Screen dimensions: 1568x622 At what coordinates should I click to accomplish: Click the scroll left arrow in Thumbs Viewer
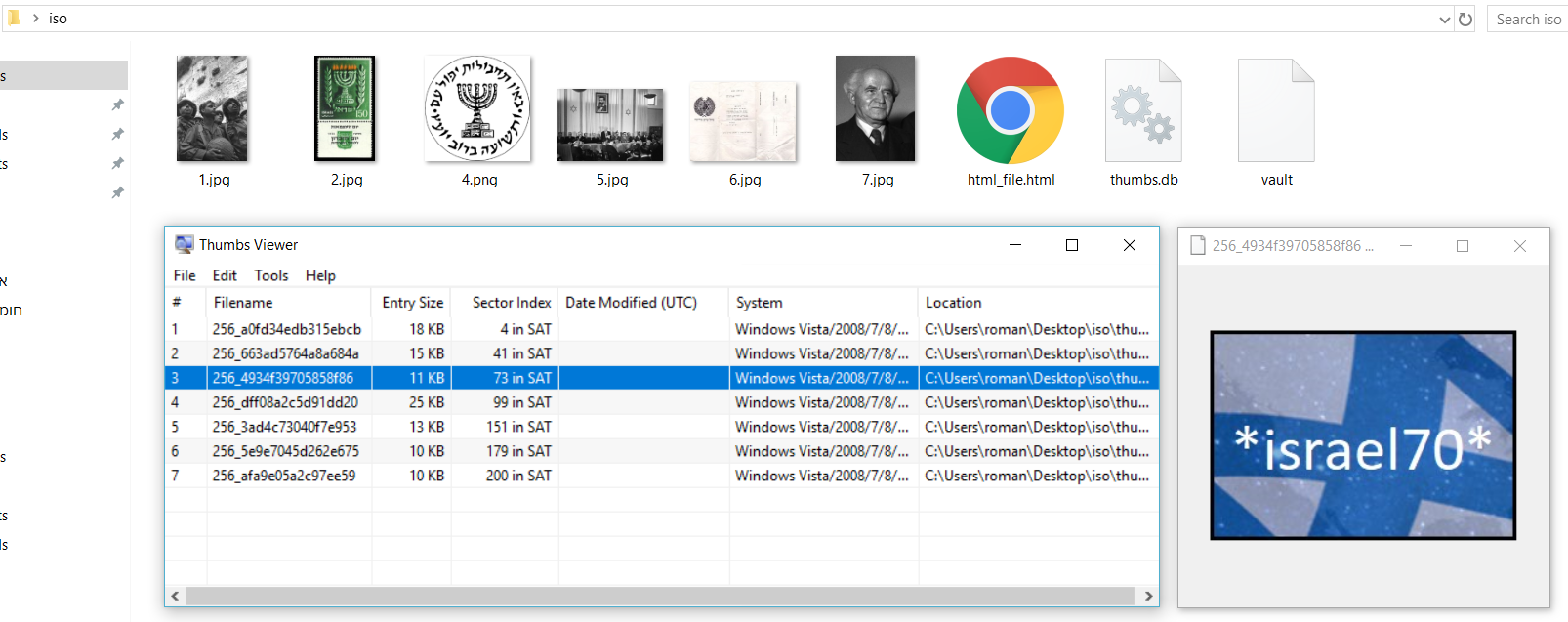click(x=176, y=596)
